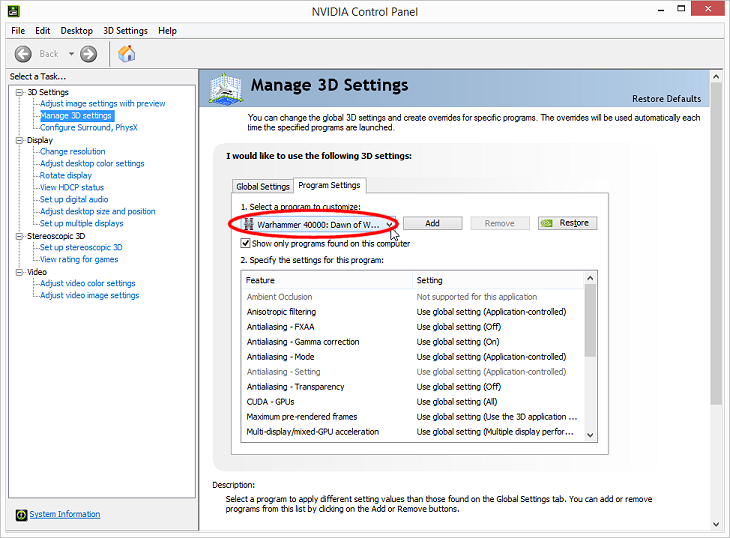Open the Back history dropdown arrow

[x=69, y=54]
